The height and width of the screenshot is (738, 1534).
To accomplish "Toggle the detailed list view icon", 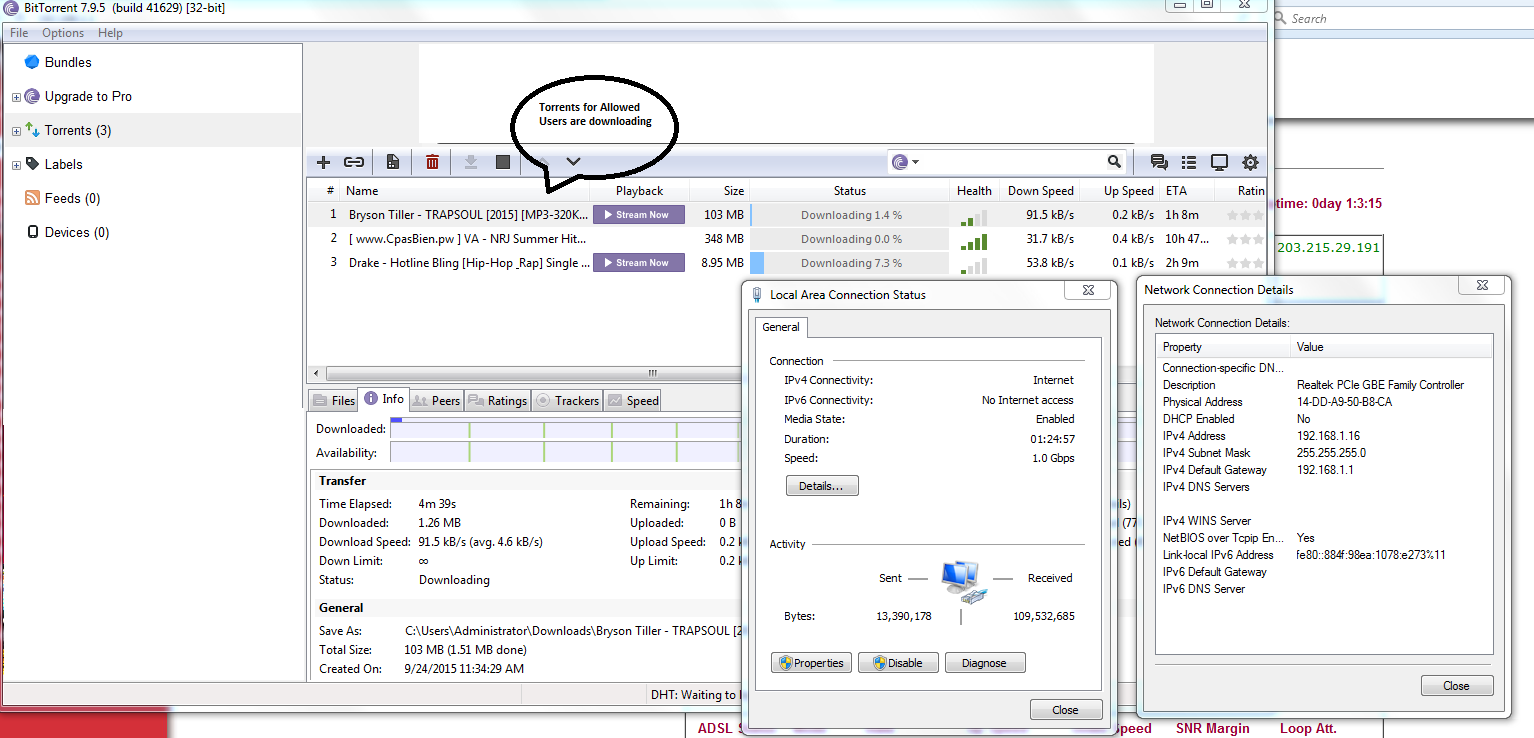I will 1189,162.
